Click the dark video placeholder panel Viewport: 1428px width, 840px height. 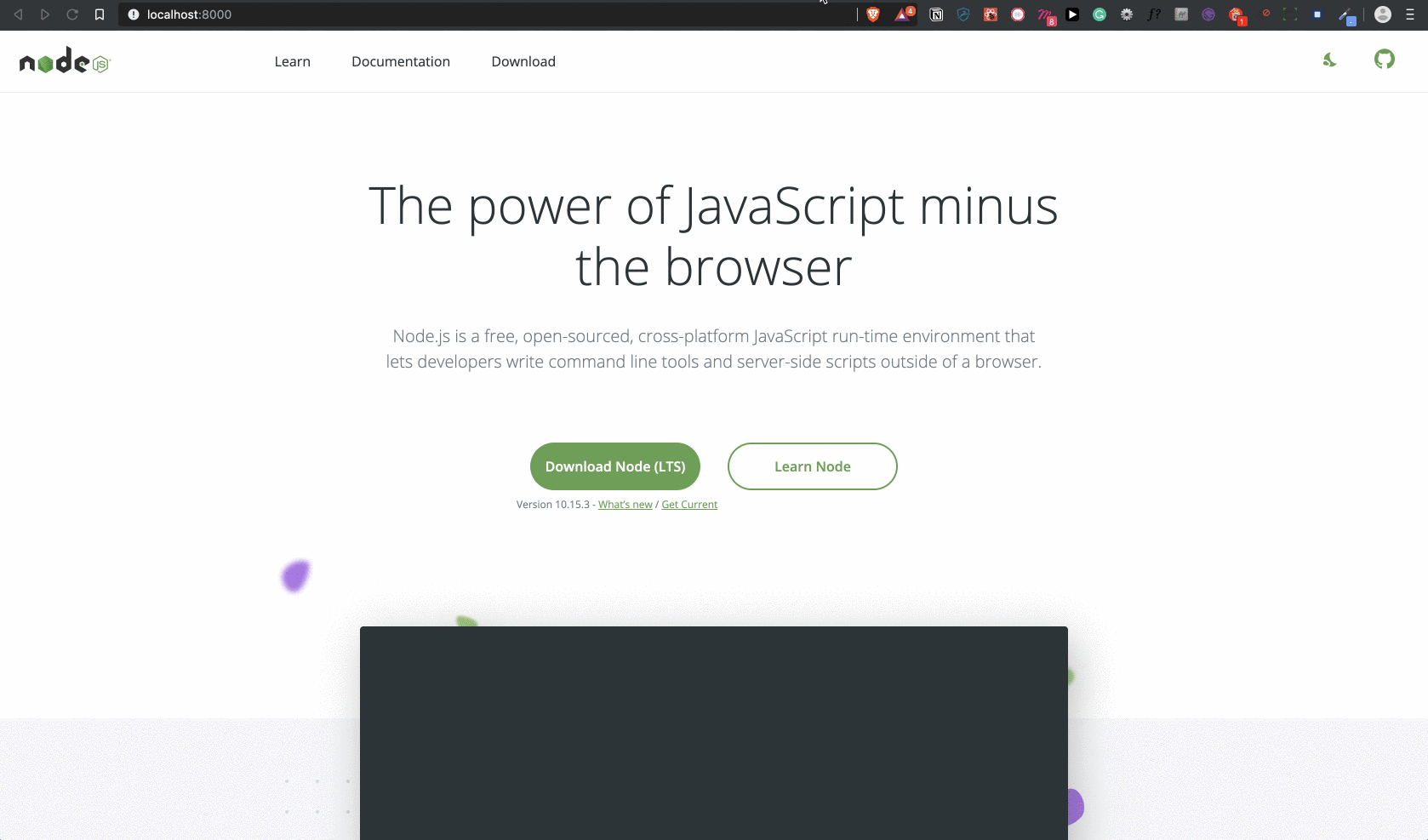pos(714,733)
